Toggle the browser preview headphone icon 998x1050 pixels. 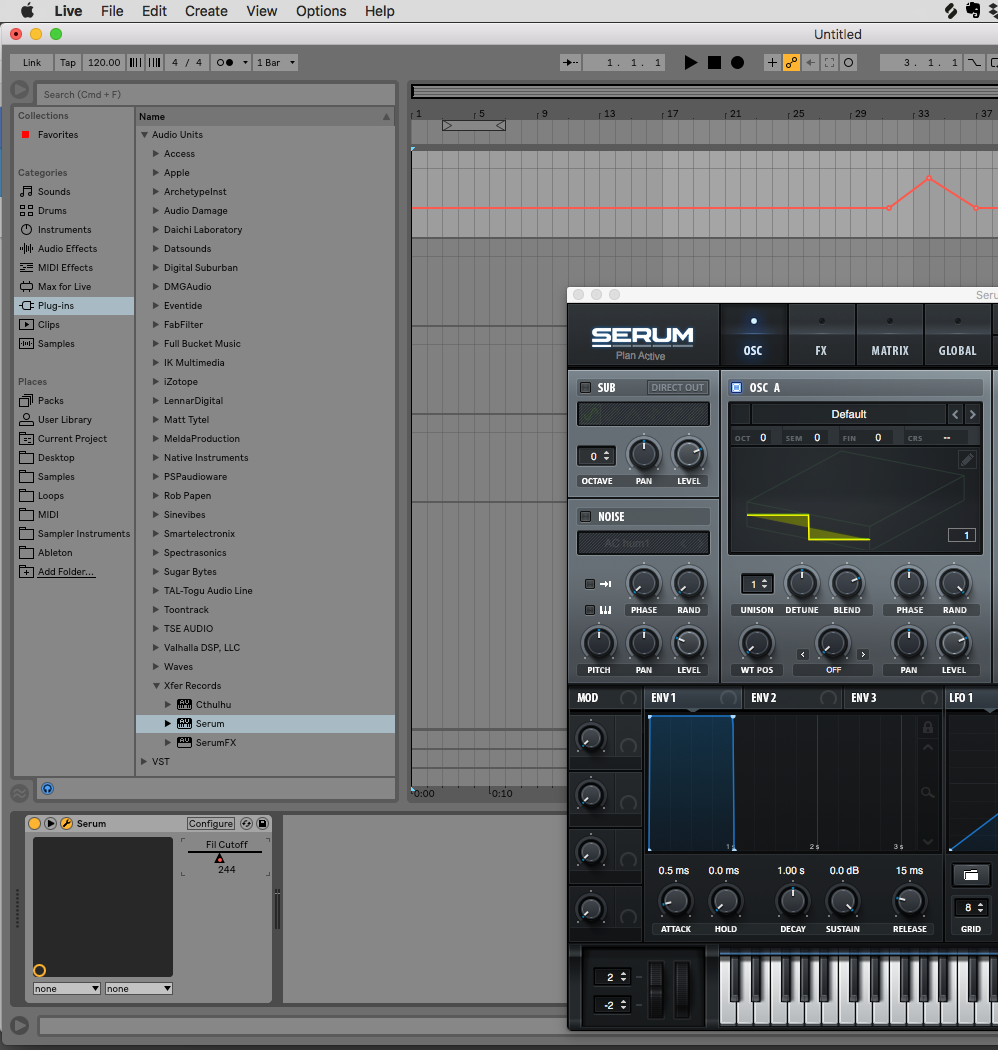coord(48,789)
